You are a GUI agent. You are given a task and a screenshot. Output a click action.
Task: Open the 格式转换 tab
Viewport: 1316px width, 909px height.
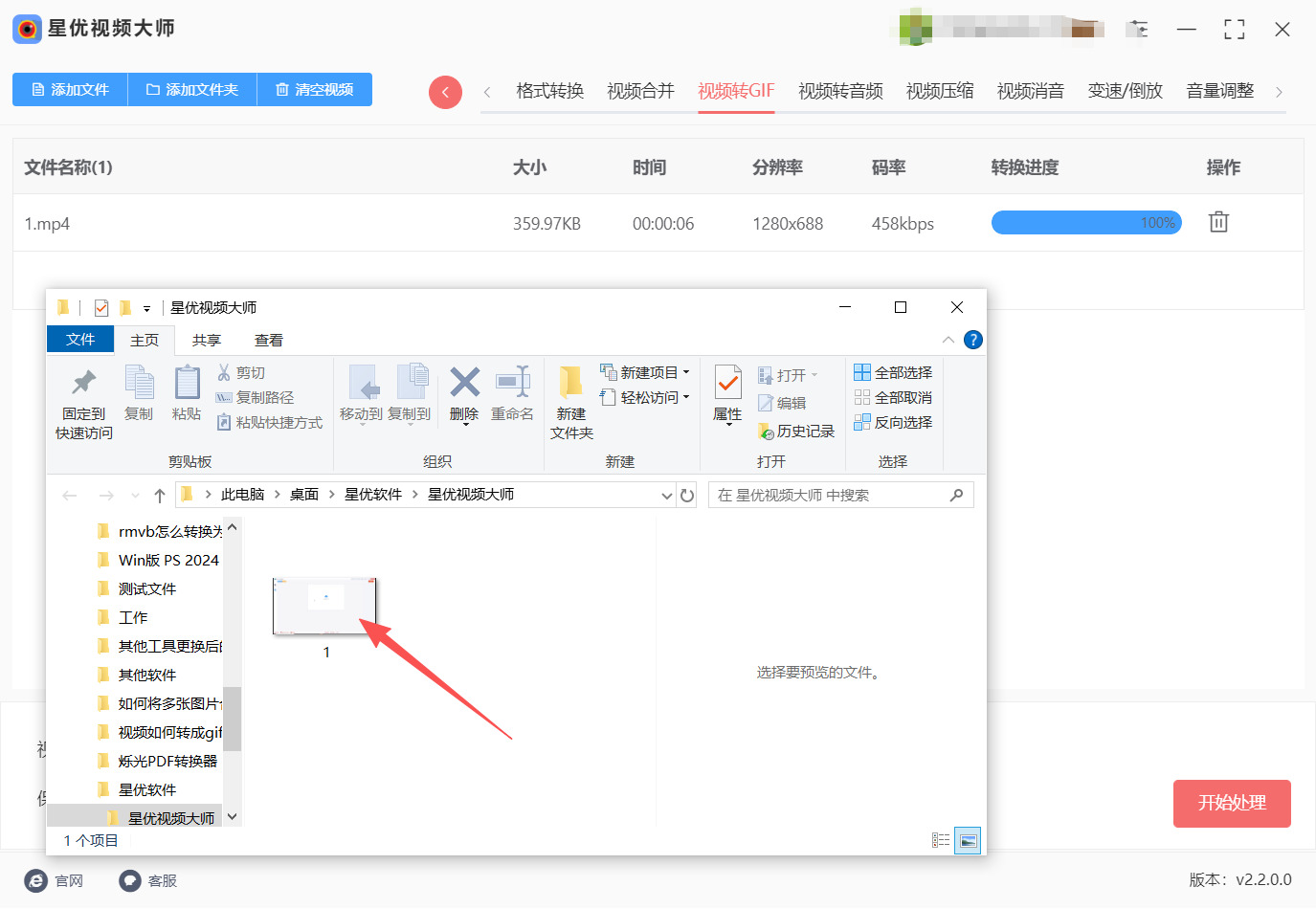point(550,91)
